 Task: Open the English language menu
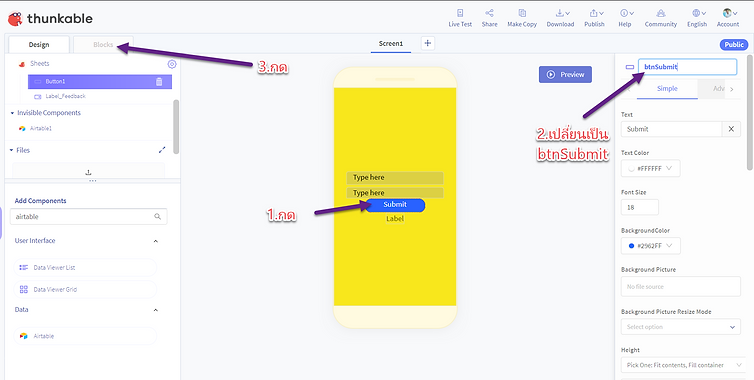click(x=697, y=18)
